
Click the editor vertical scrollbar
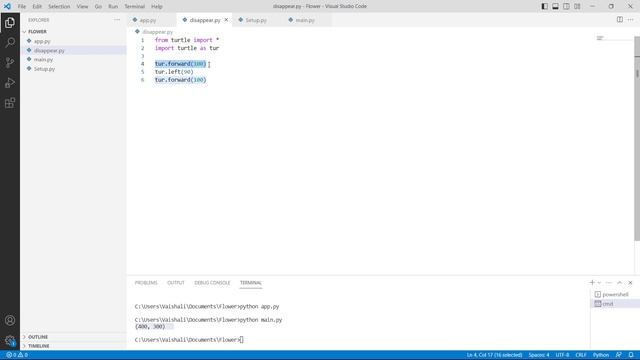(x=637, y=139)
